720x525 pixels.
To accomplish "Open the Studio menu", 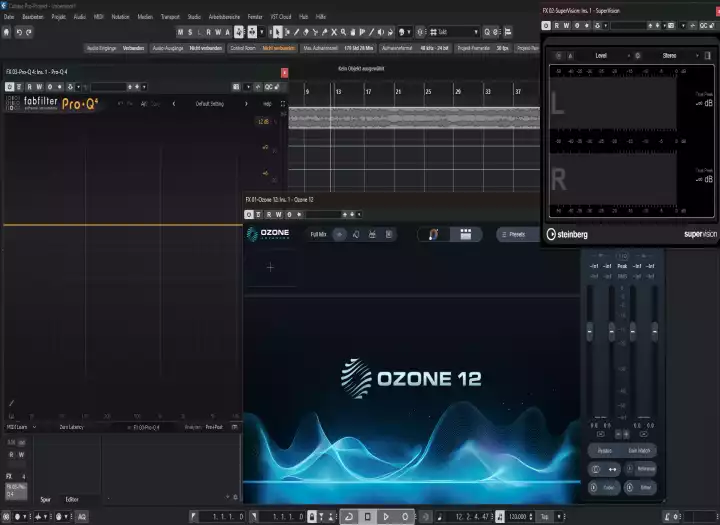I will click(x=194, y=17).
